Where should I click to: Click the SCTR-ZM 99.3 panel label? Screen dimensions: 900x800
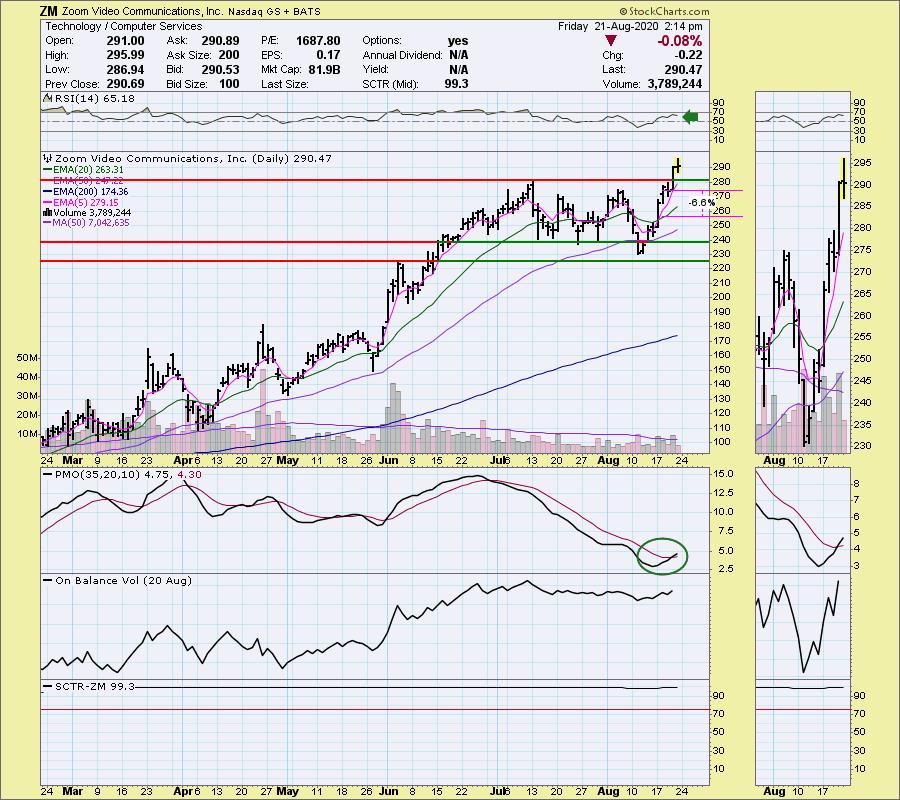click(x=87, y=688)
